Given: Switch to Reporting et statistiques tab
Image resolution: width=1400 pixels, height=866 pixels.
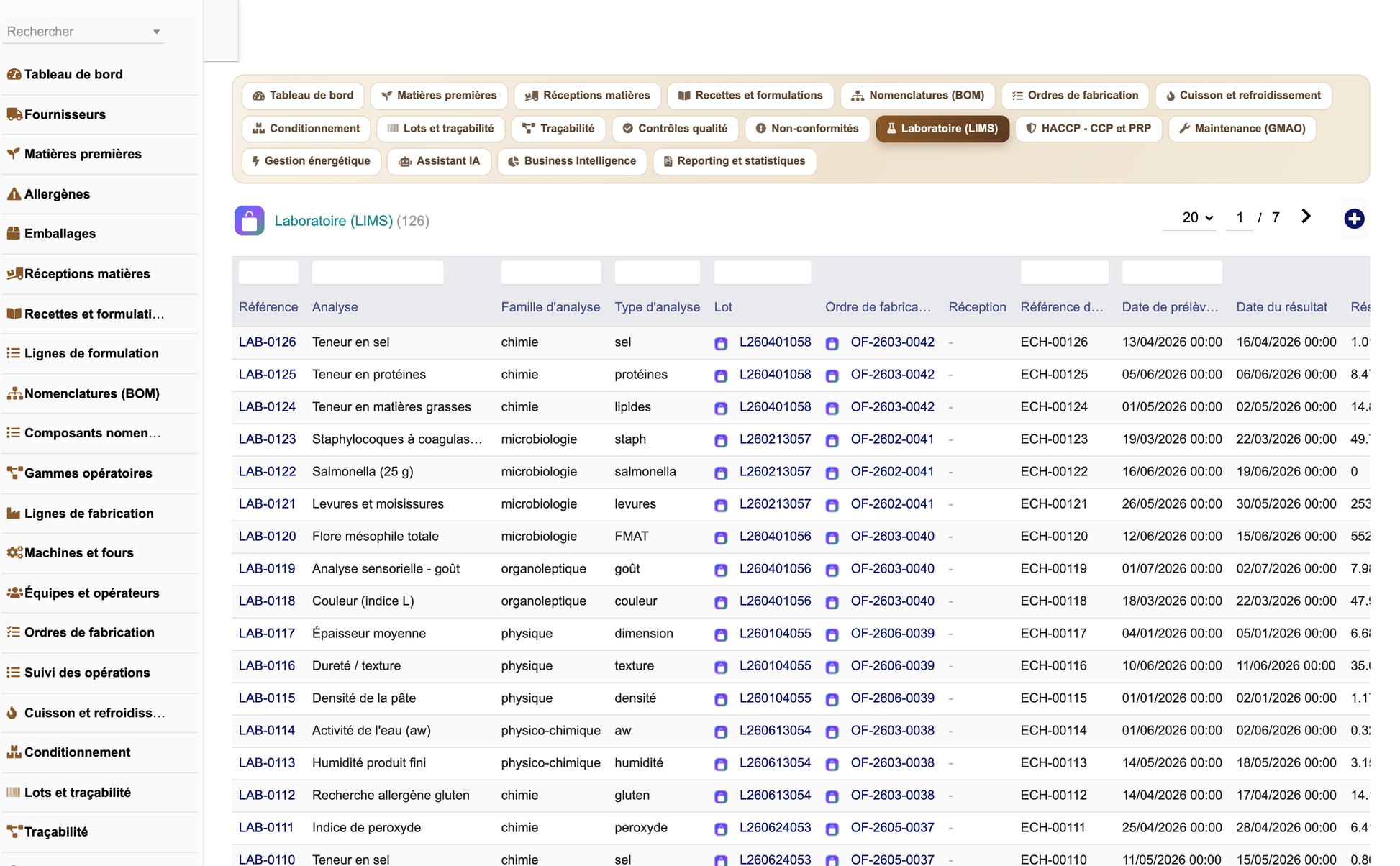Looking at the screenshot, I should coord(735,161).
